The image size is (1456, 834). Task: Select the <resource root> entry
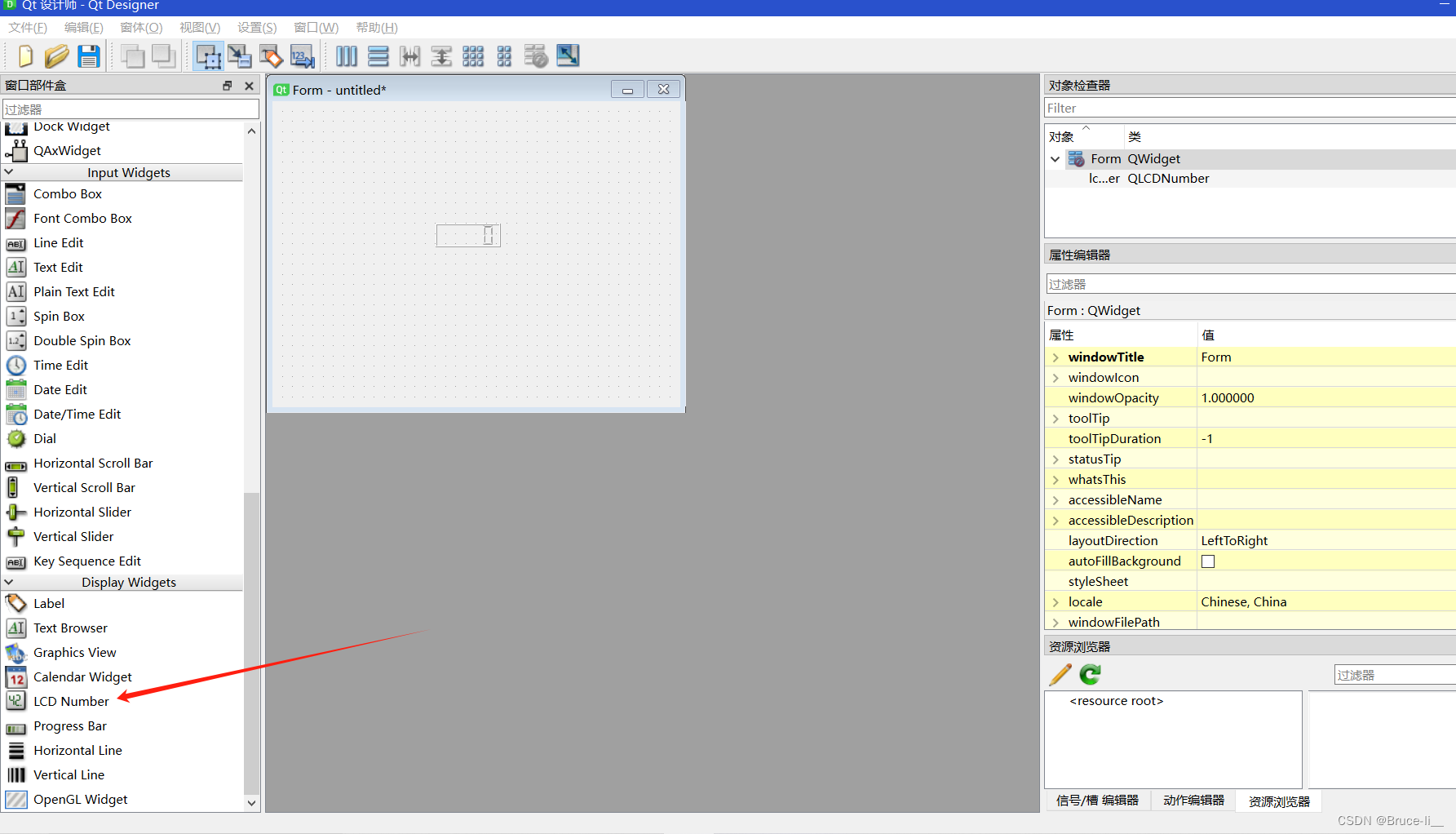(x=1116, y=701)
